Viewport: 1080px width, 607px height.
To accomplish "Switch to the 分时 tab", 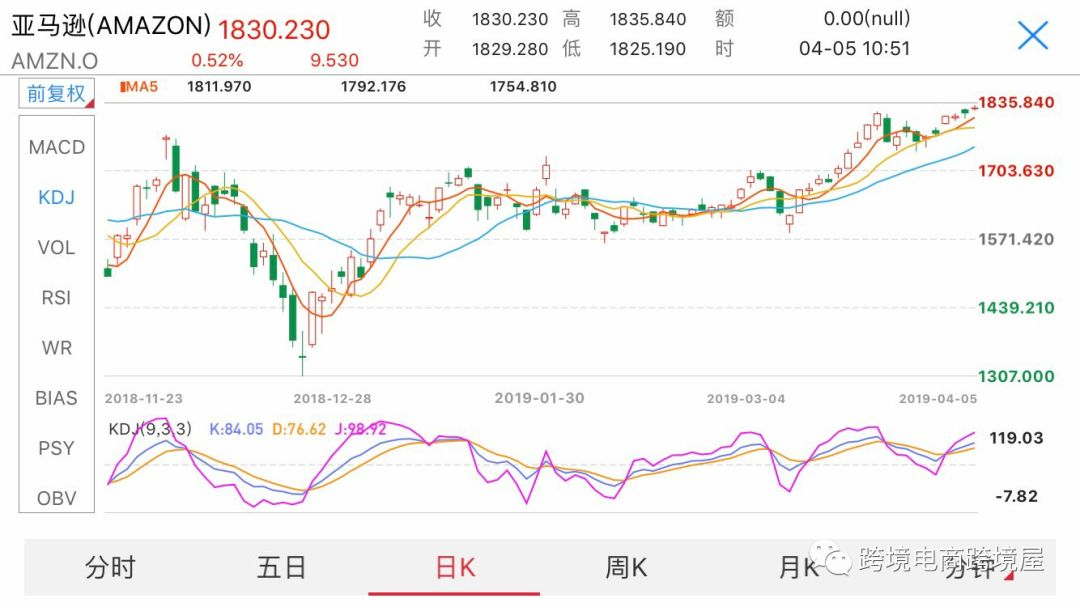I will click(x=110, y=568).
